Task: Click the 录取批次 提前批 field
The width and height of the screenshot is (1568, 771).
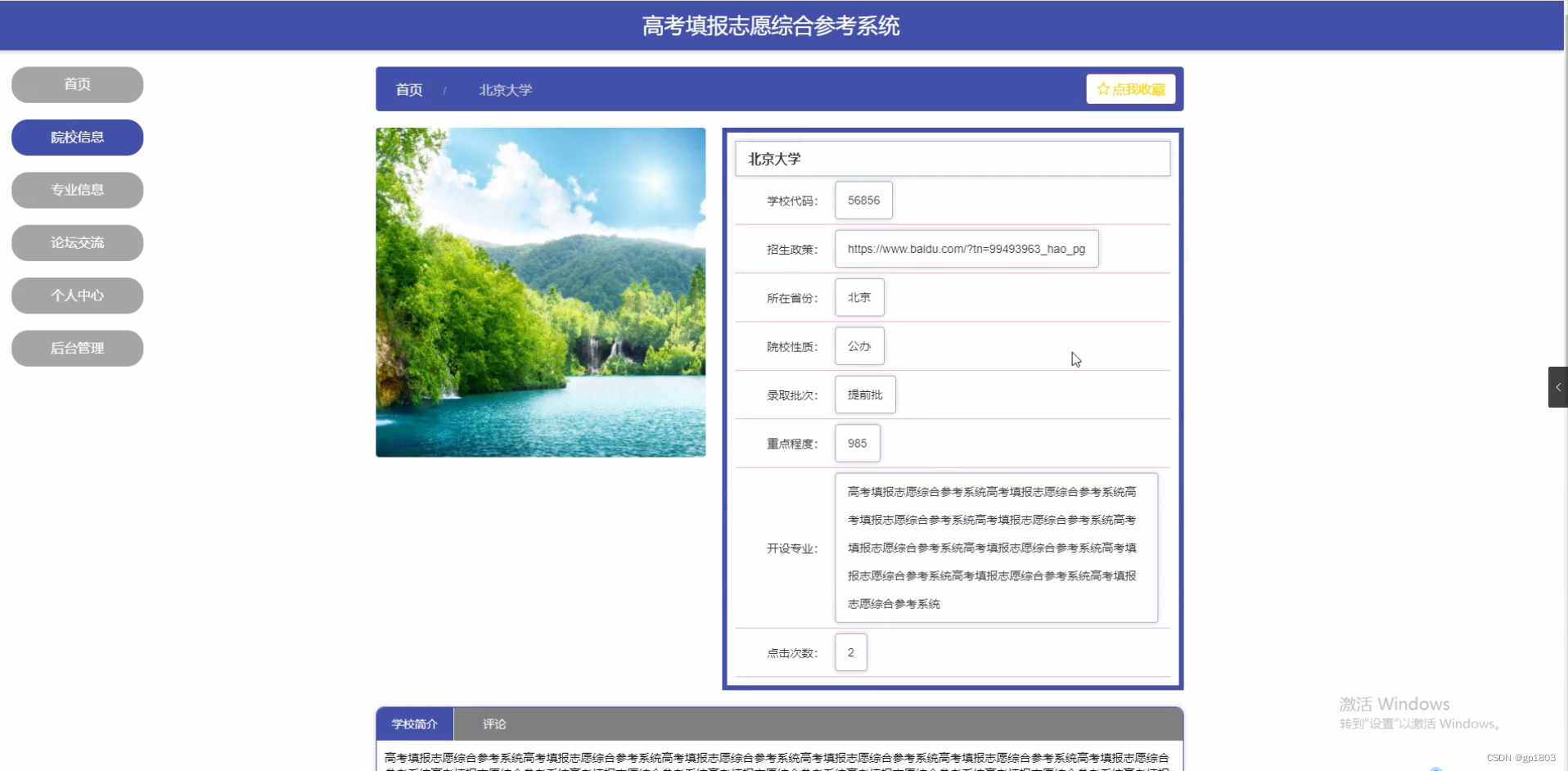Action: [x=864, y=395]
